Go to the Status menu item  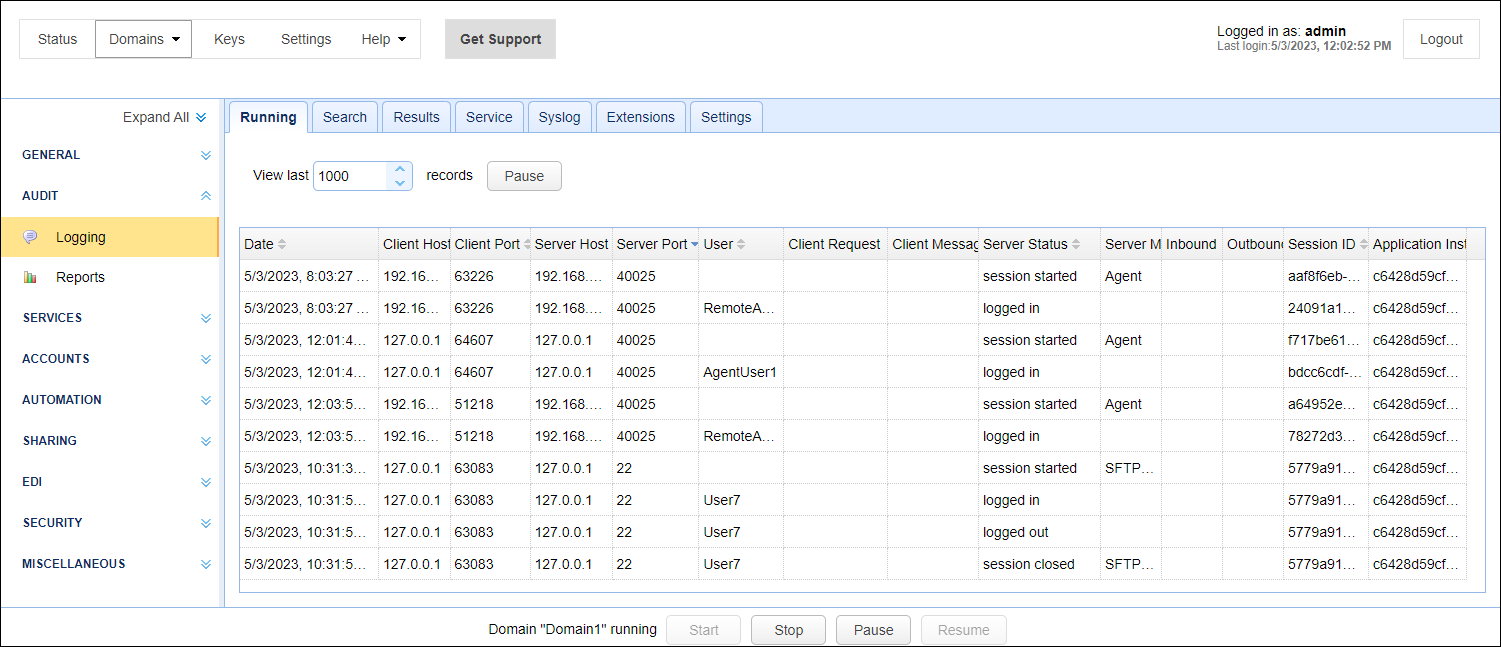[x=57, y=39]
